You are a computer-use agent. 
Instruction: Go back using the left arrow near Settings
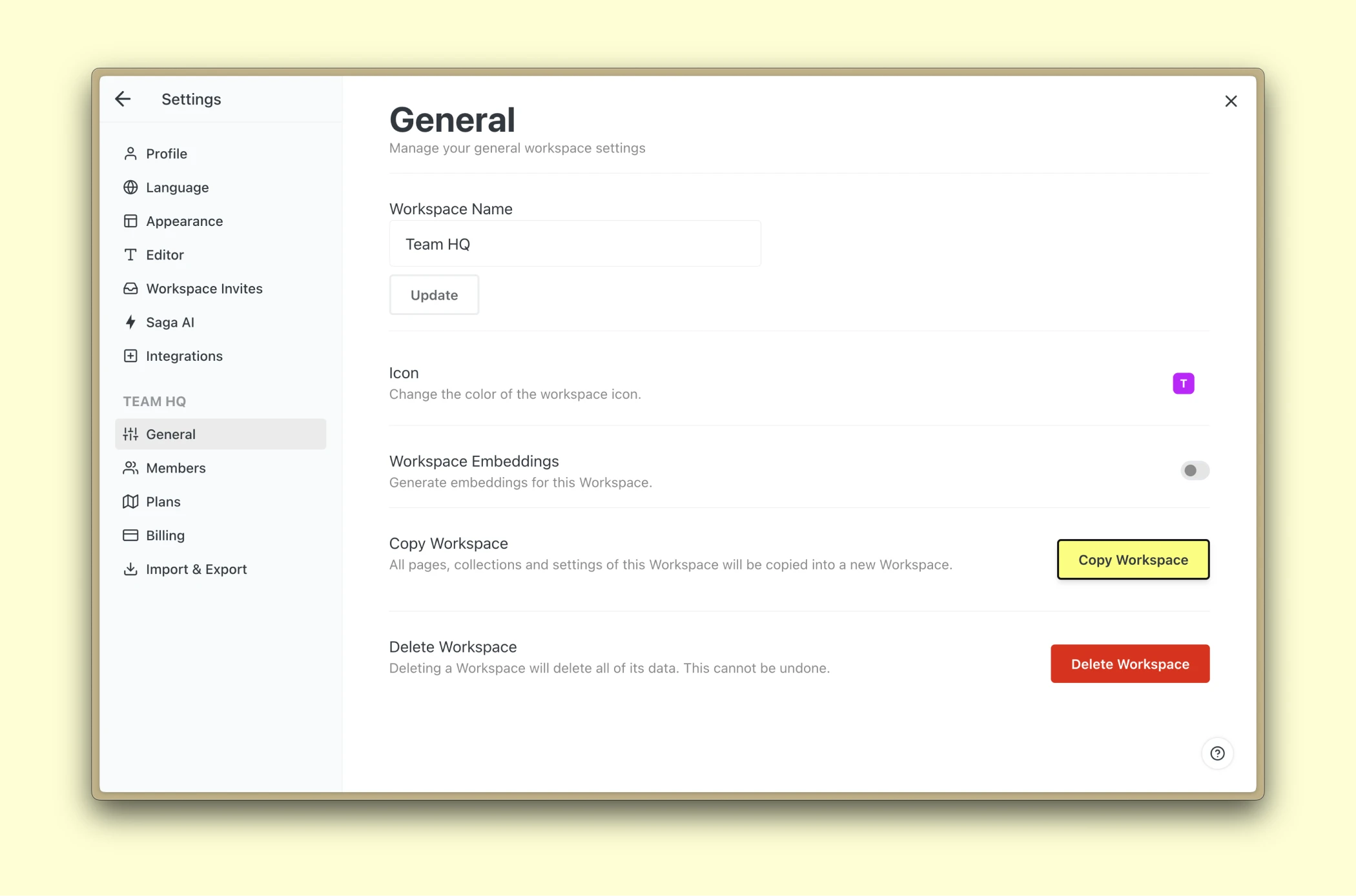[x=123, y=99]
